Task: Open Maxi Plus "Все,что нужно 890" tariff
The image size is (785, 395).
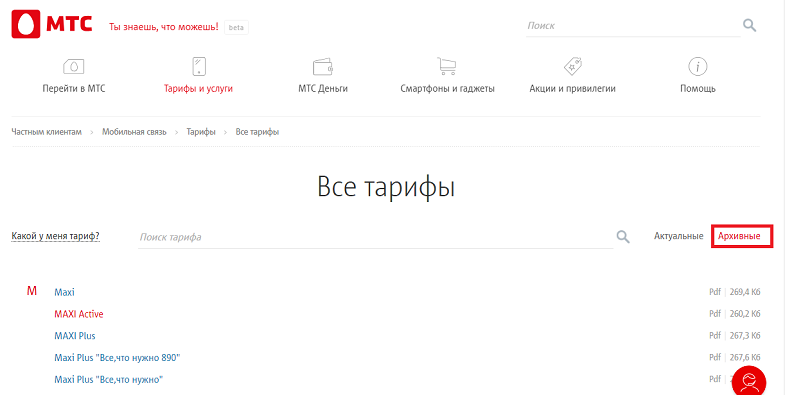Action: click(117, 358)
